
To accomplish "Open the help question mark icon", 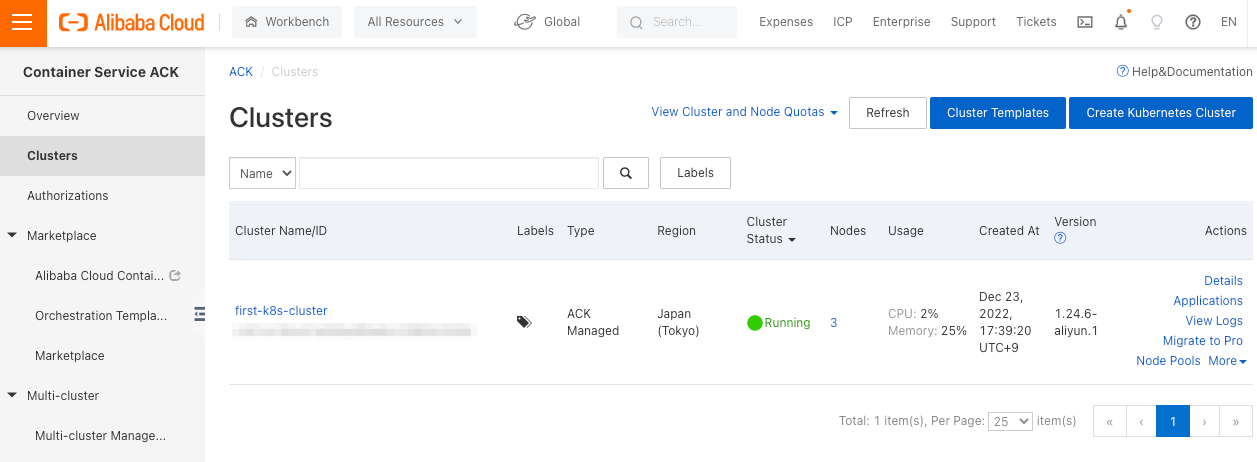I will 1193,22.
